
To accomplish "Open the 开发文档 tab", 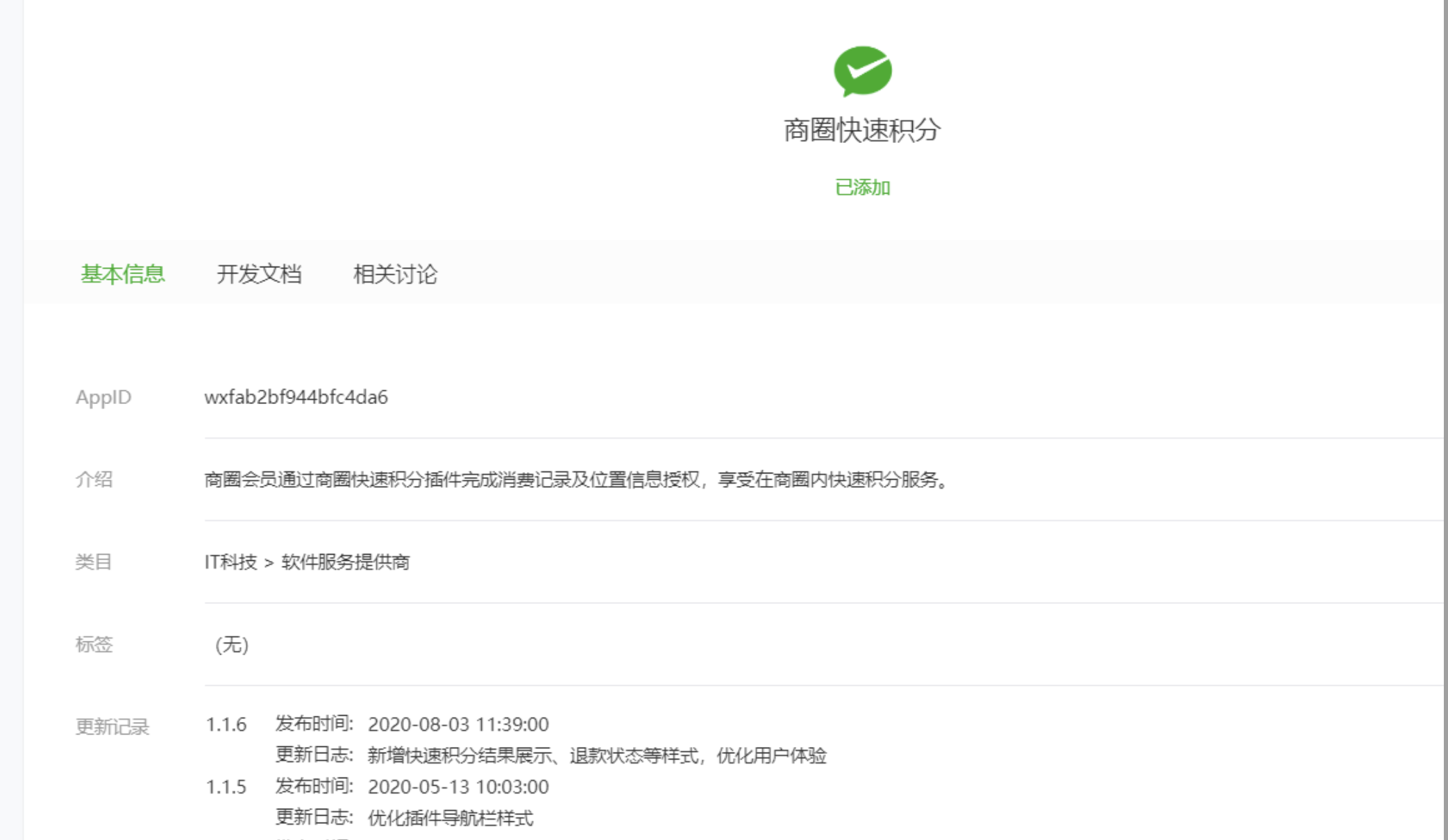I will click(x=259, y=274).
